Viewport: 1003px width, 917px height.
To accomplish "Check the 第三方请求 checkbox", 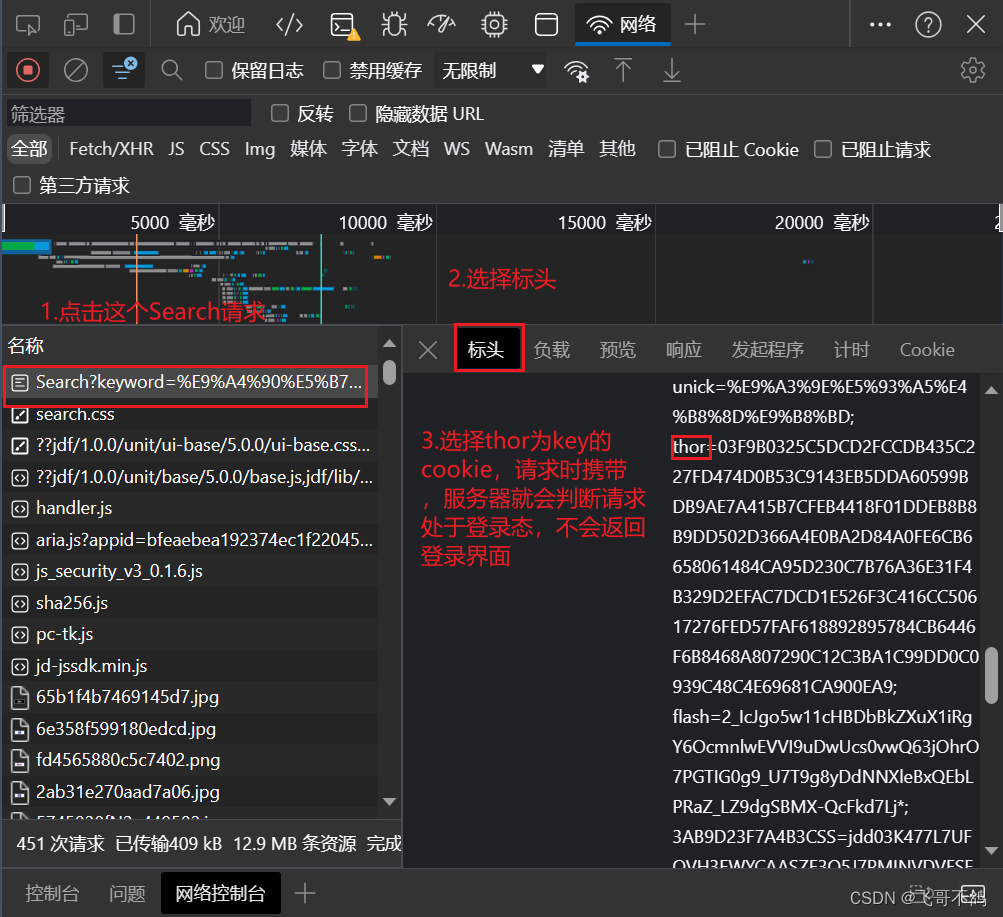I will 22,185.
